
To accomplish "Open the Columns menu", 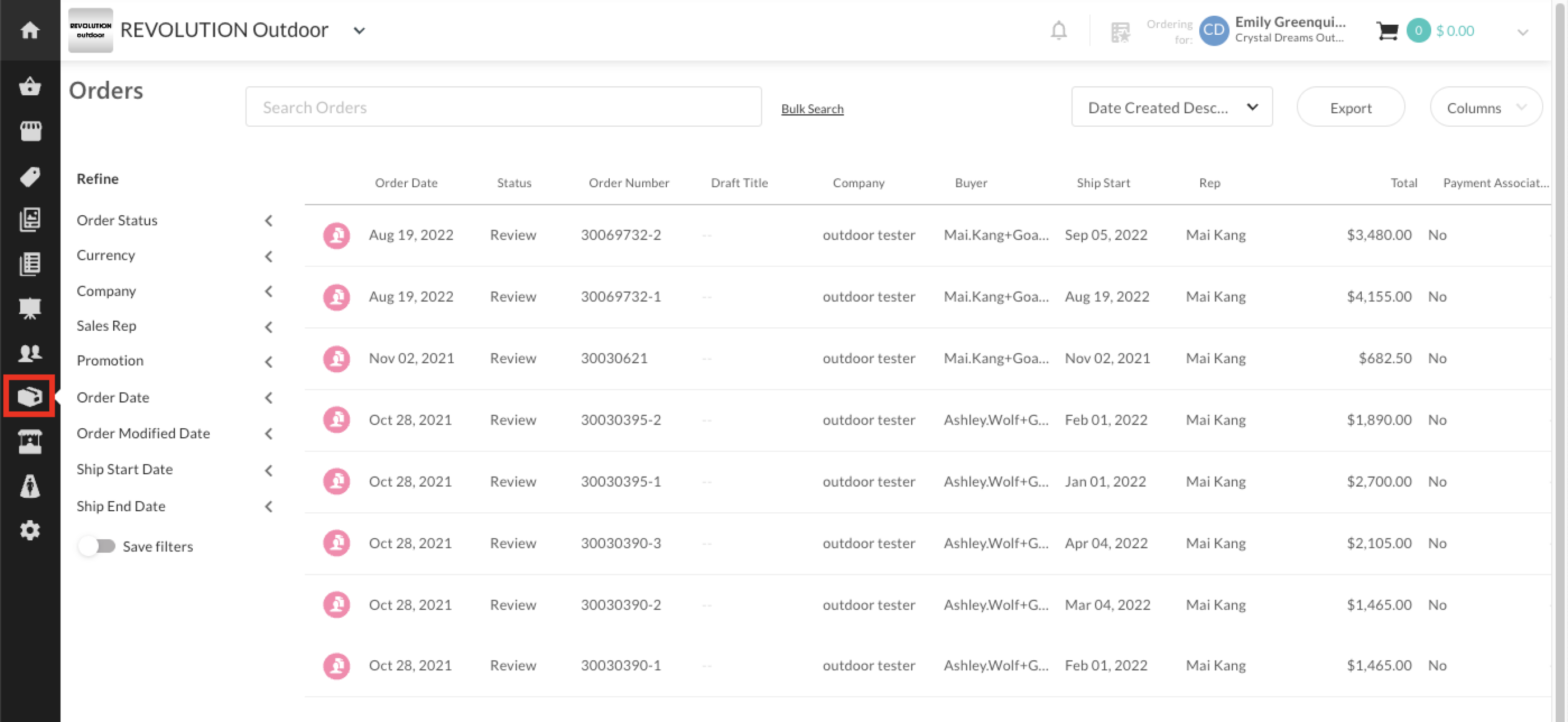I will (x=1485, y=107).
